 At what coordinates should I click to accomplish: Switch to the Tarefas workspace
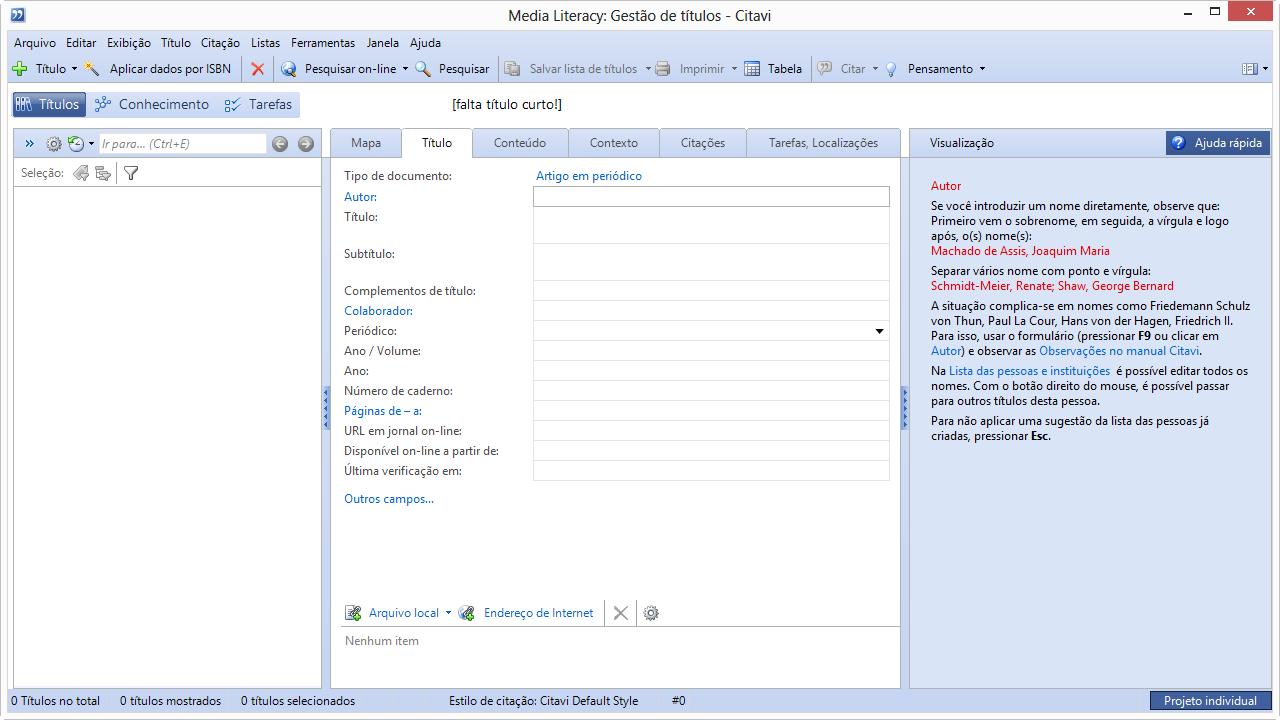pyautogui.click(x=259, y=105)
